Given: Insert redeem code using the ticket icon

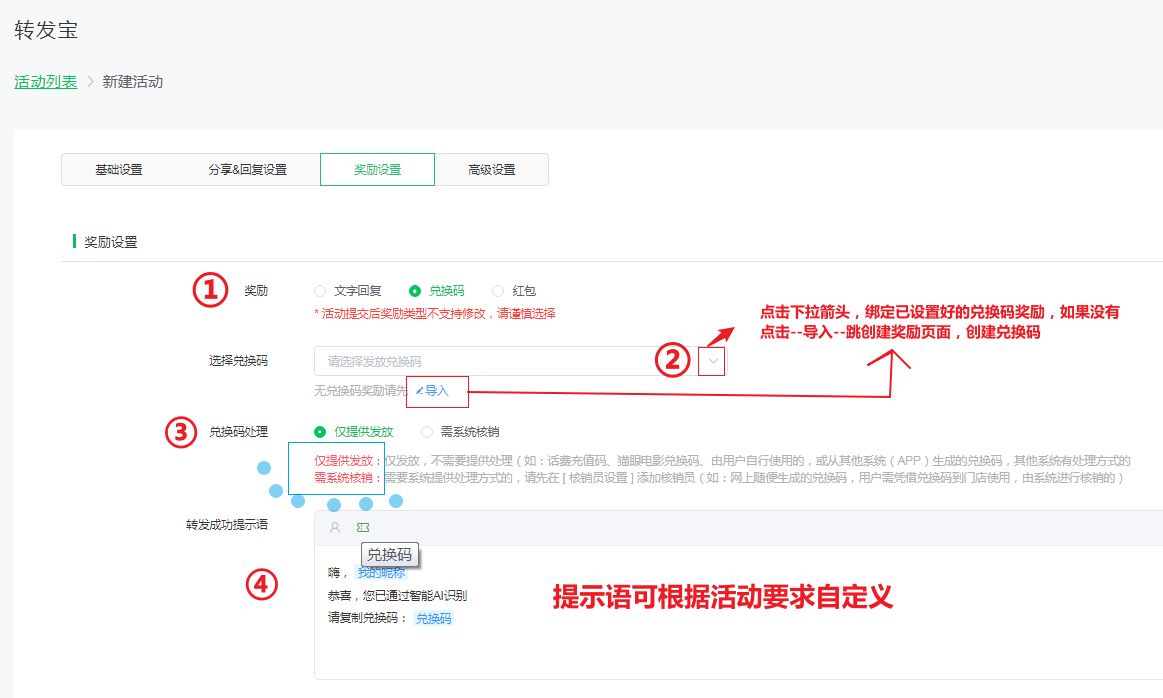Looking at the screenshot, I should coord(363,527).
